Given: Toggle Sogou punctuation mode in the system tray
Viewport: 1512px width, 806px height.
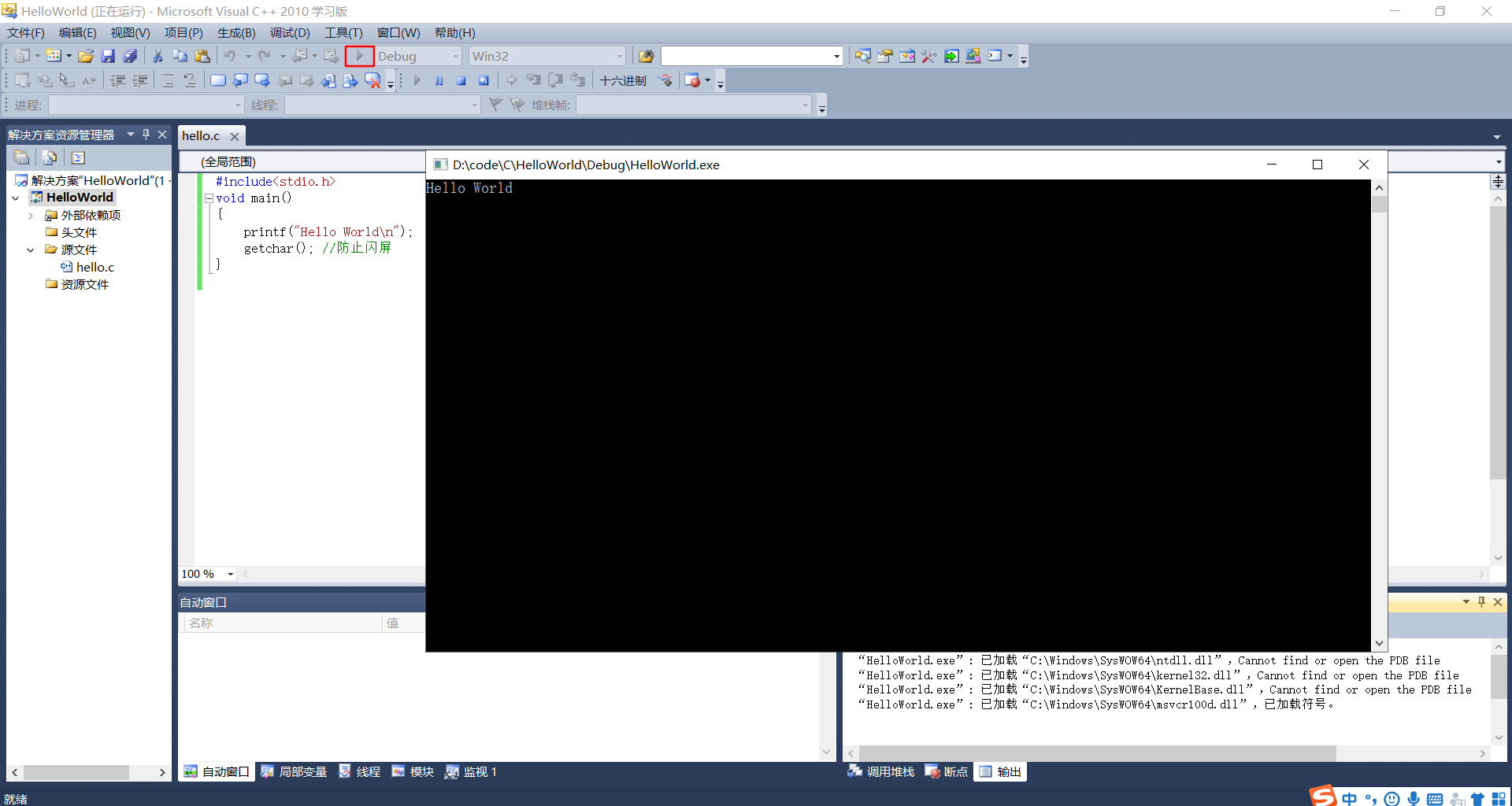Looking at the screenshot, I should 1371,799.
